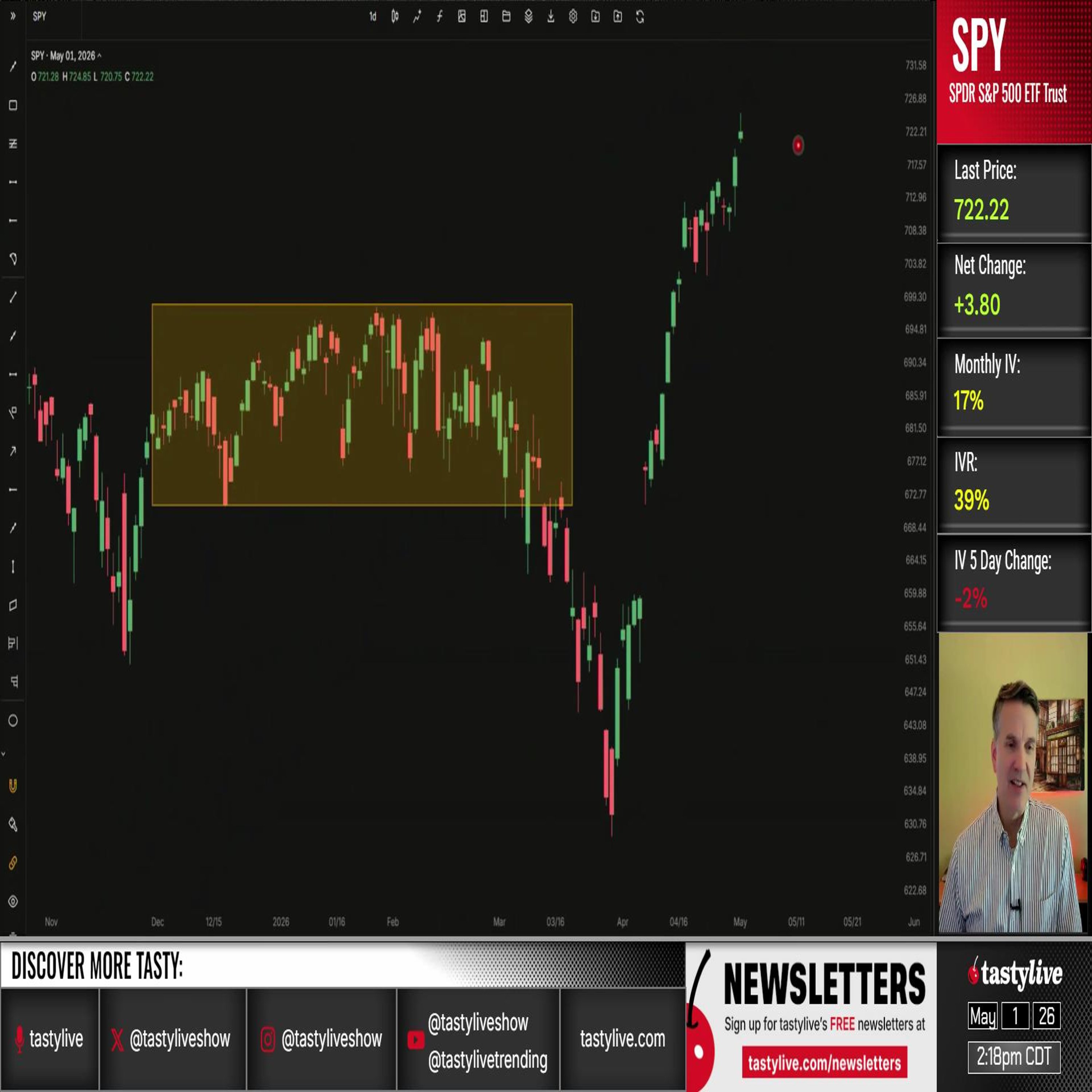This screenshot has width=1092, height=1092.
Task: Toggle drawings visibility eye icon
Action: 13,902
